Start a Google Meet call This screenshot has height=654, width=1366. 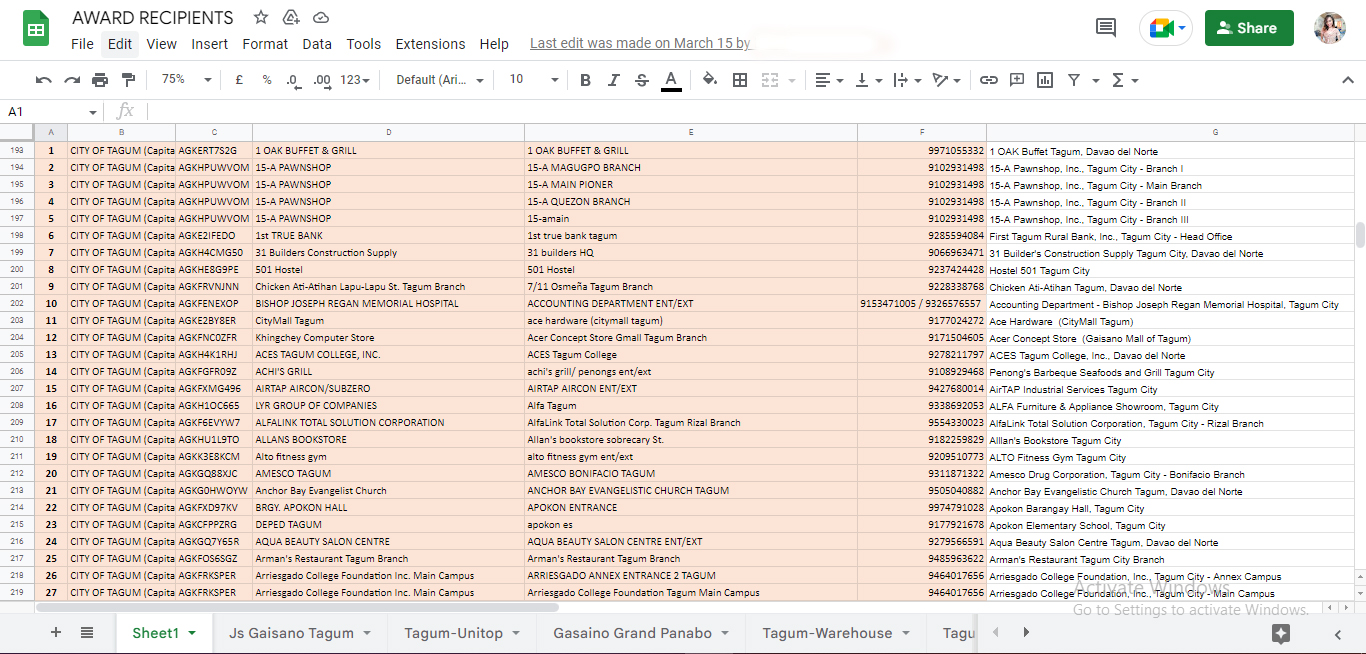pos(1166,28)
